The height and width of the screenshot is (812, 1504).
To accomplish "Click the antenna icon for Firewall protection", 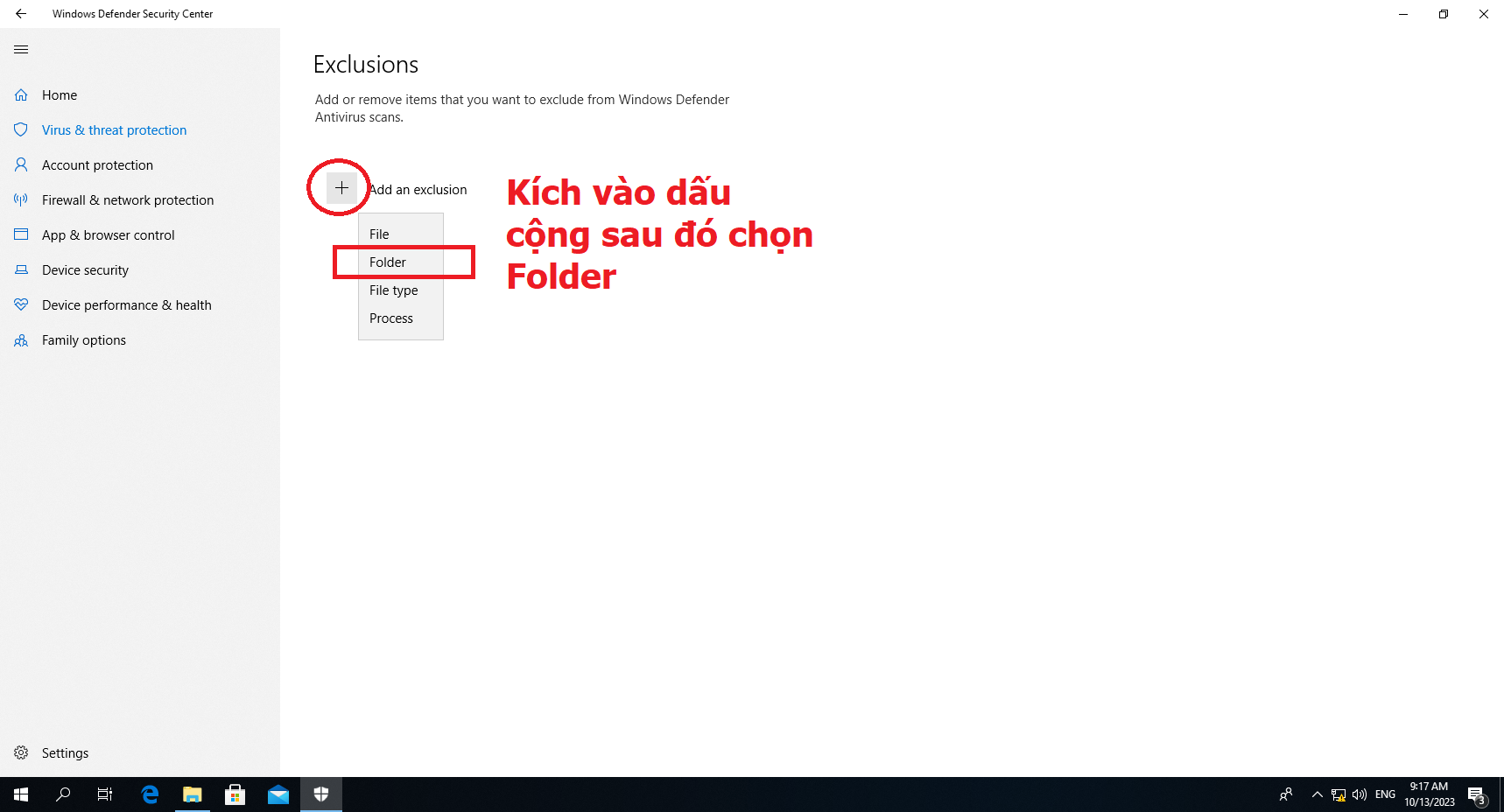I will click(x=21, y=200).
